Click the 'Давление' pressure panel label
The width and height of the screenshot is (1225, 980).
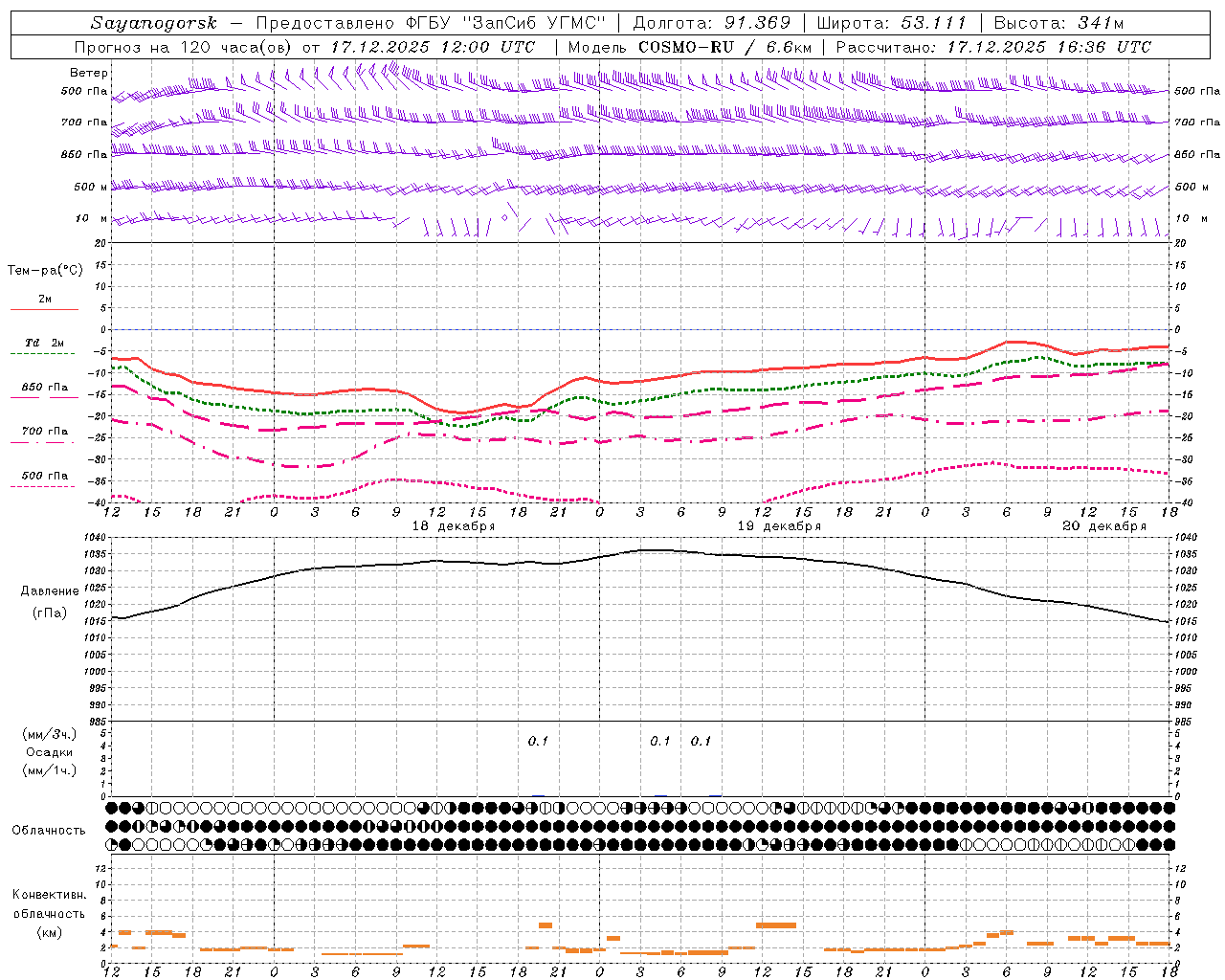pos(50,591)
